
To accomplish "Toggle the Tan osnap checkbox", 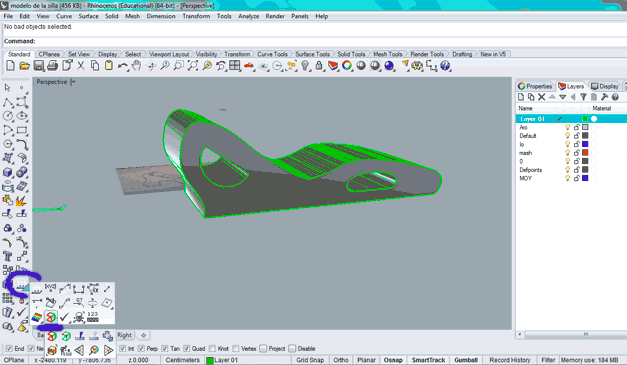I will click(164, 349).
